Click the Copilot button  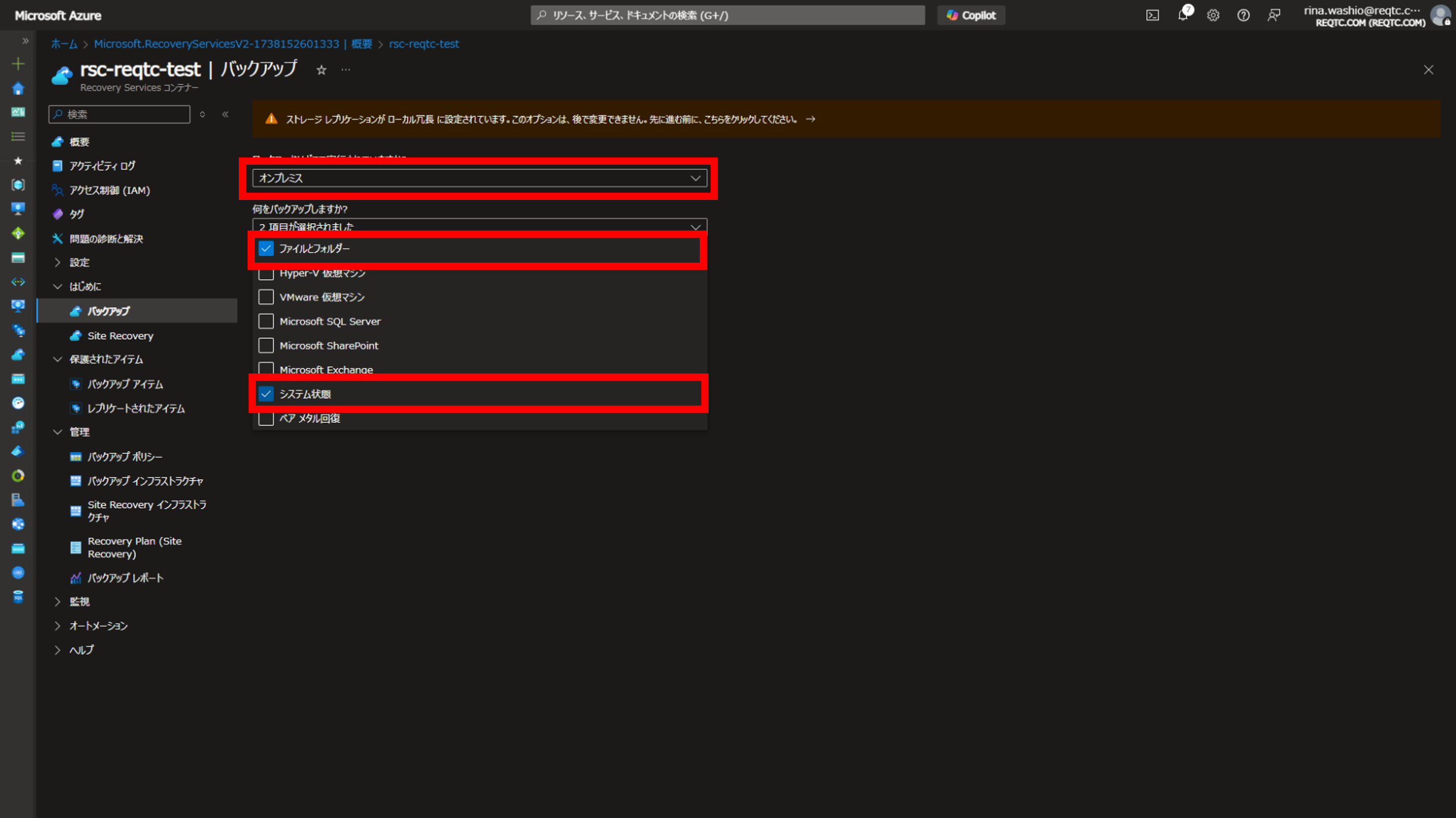coord(971,15)
